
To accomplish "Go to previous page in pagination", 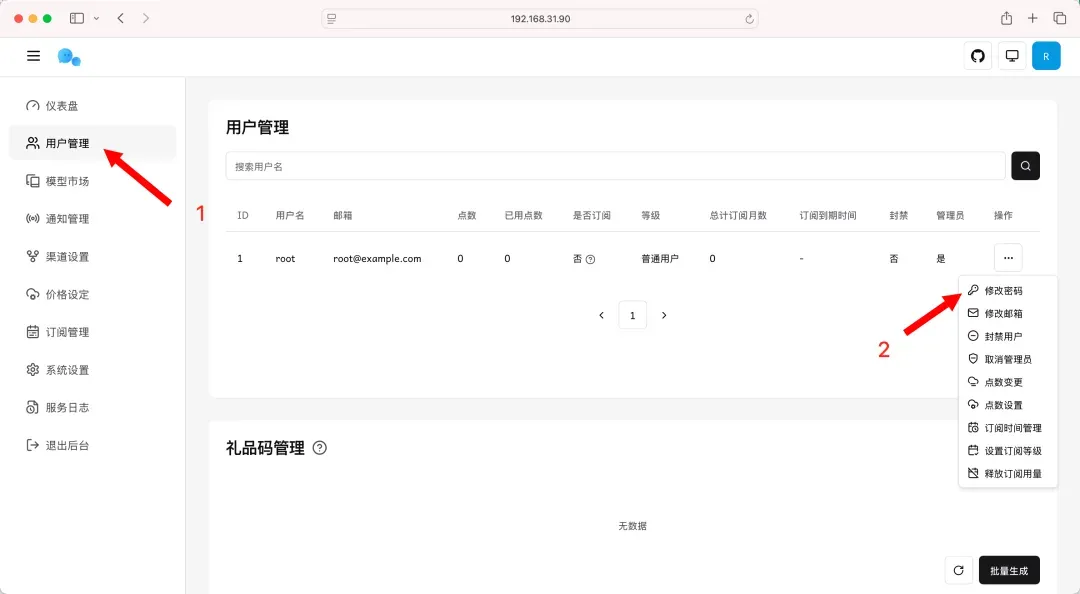I will [x=601, y=315].
